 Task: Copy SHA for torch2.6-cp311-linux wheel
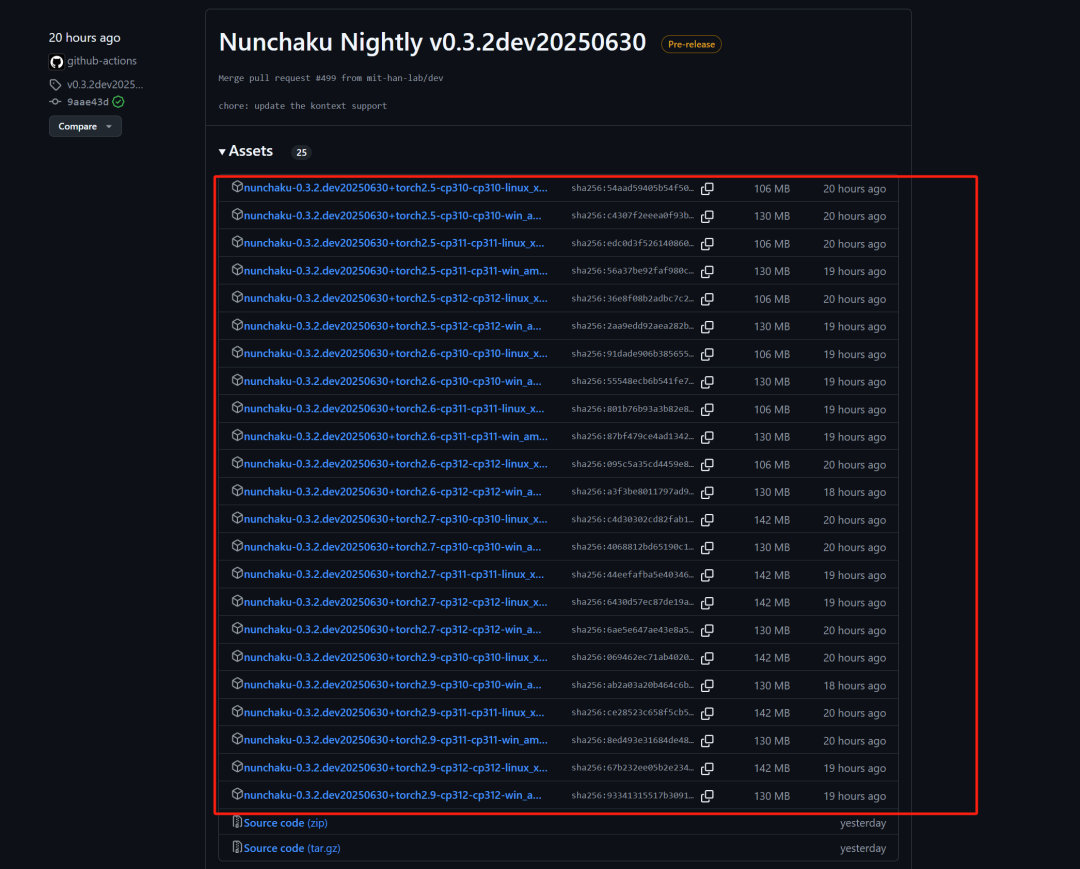coord(707,409)
